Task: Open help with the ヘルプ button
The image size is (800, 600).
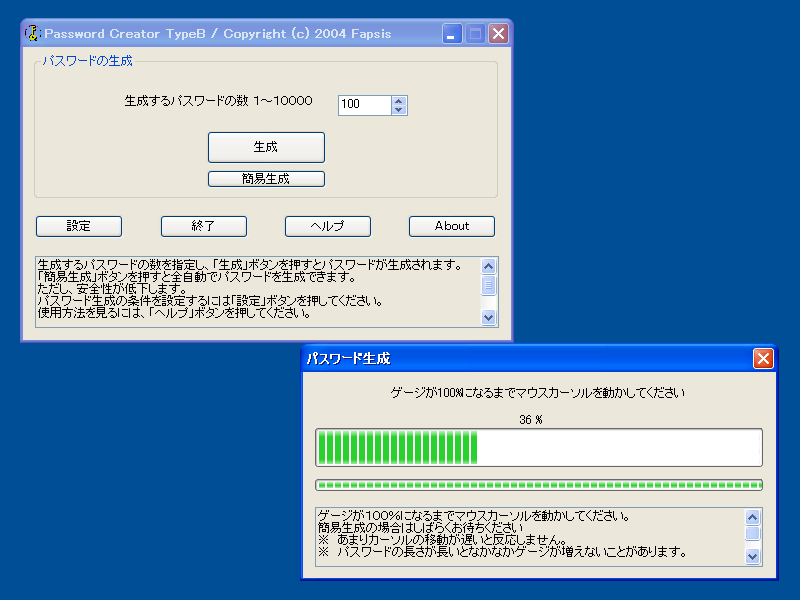Action: tap(328, 226)
